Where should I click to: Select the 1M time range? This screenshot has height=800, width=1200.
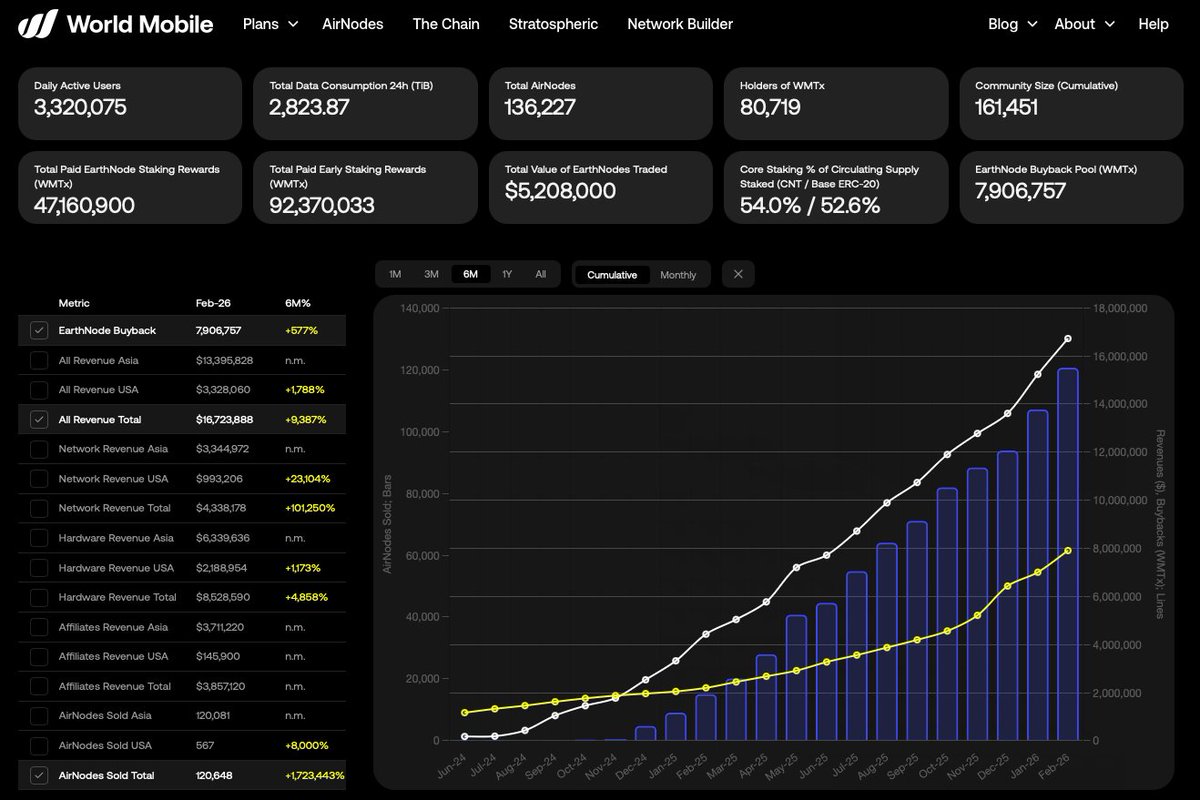point(394,273)
